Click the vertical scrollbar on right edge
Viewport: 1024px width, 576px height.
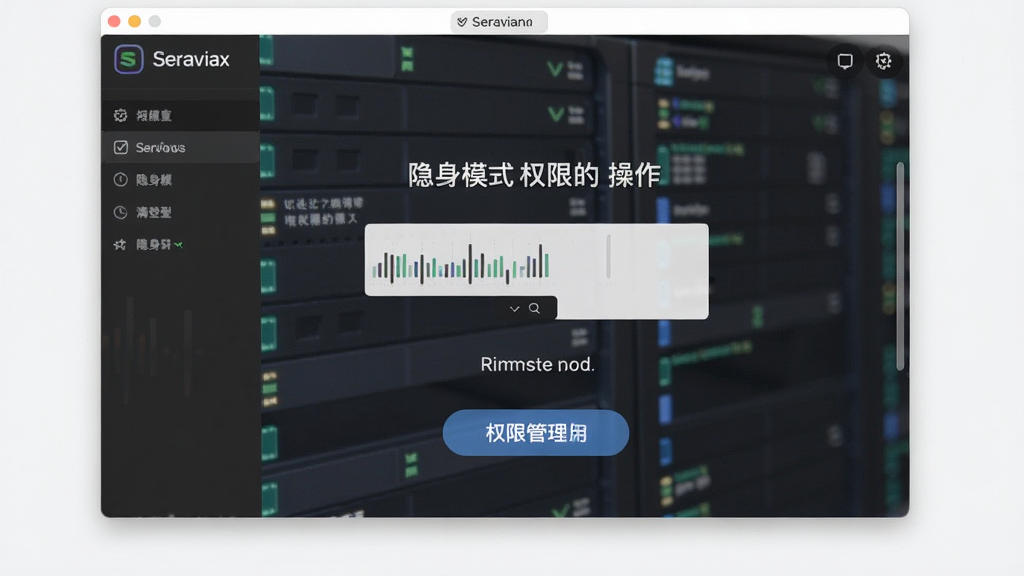pos(900,266)
